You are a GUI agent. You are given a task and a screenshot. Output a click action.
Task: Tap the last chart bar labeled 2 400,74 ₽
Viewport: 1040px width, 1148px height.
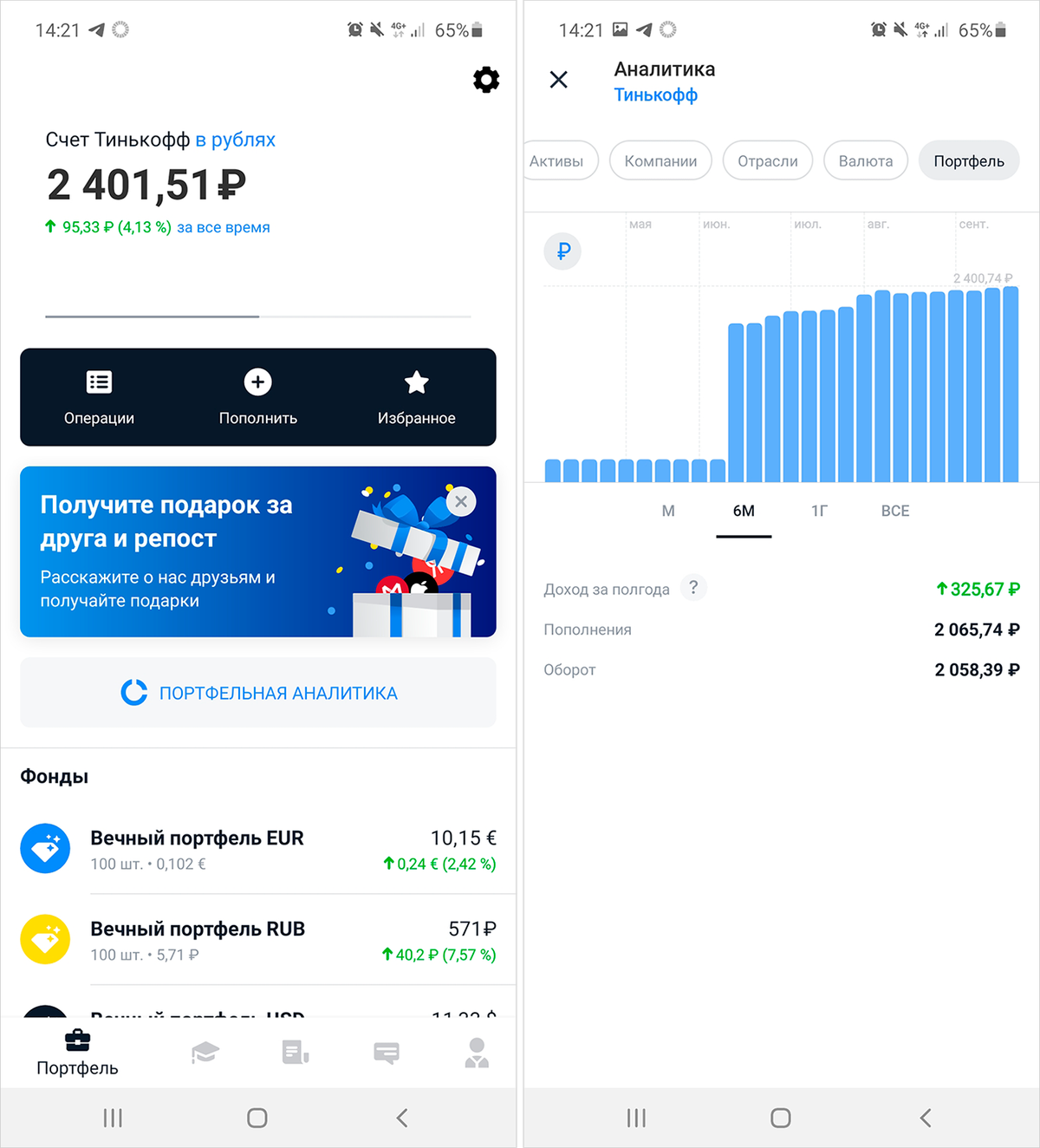tap(1010, 384)
